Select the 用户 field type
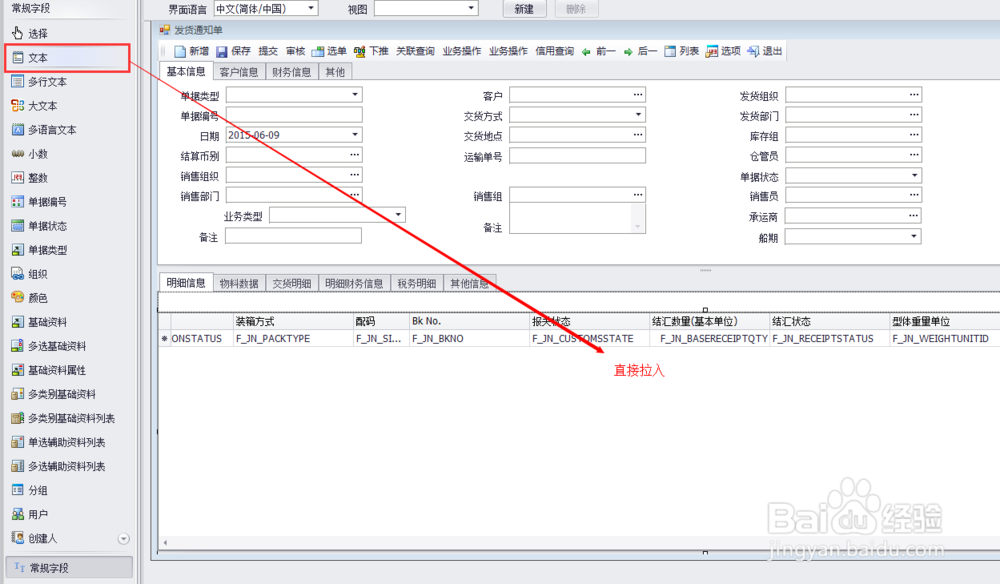 36,515
